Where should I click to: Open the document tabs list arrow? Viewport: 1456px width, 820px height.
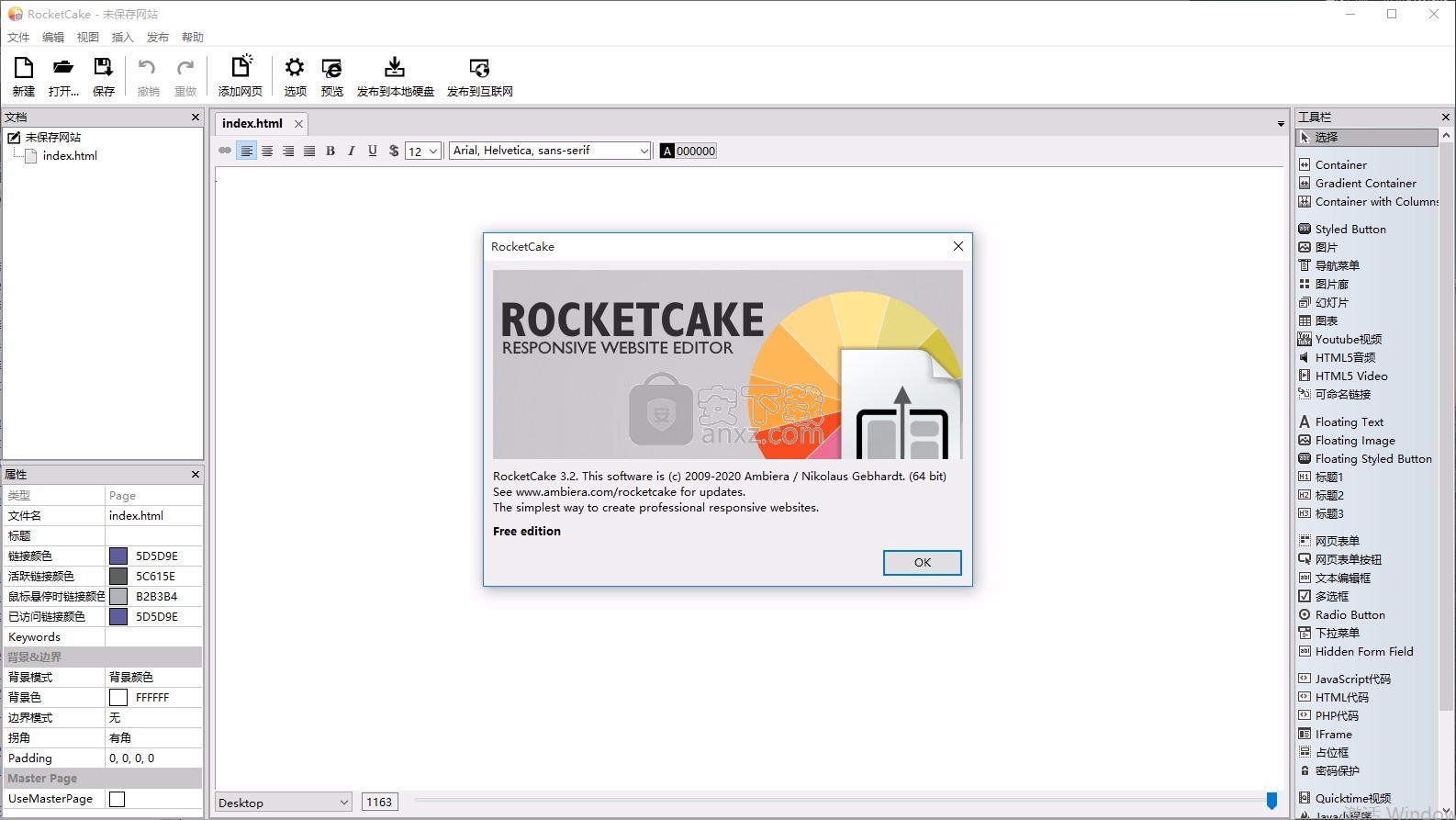(x=1281, y=123)
